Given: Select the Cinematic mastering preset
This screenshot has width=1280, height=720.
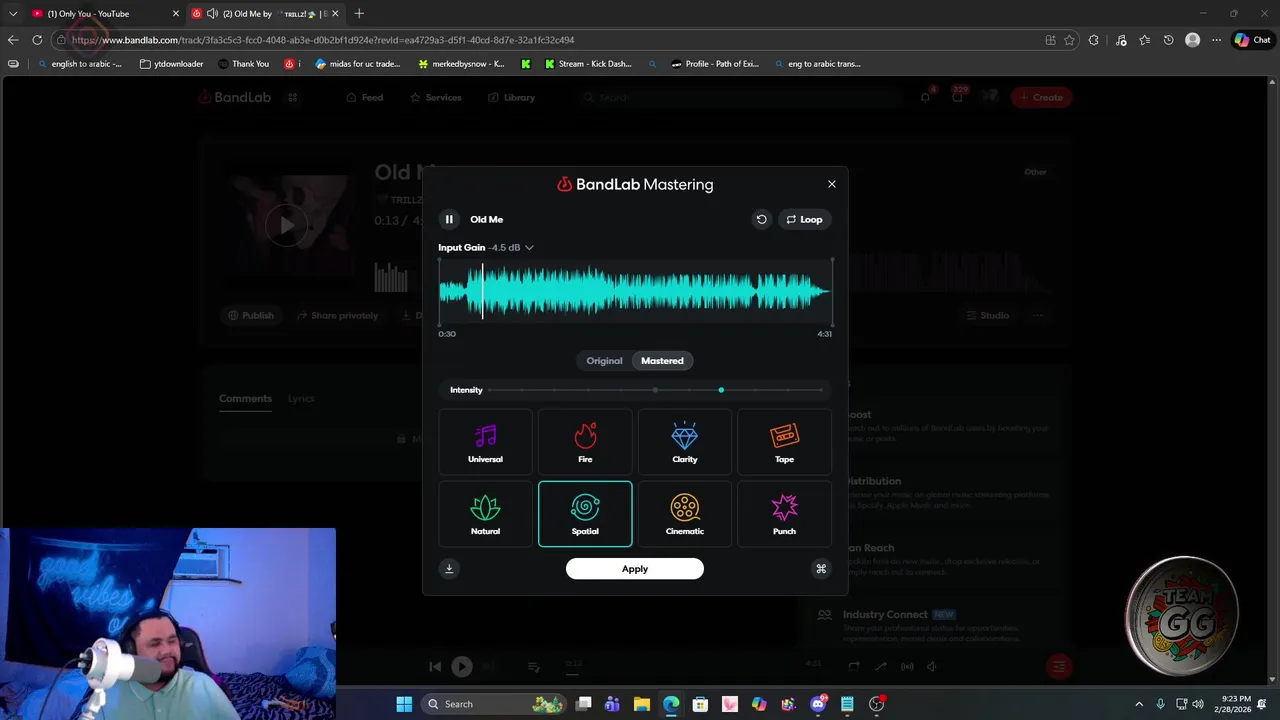Looking at the screenshot, I should [x=685, y=514].
